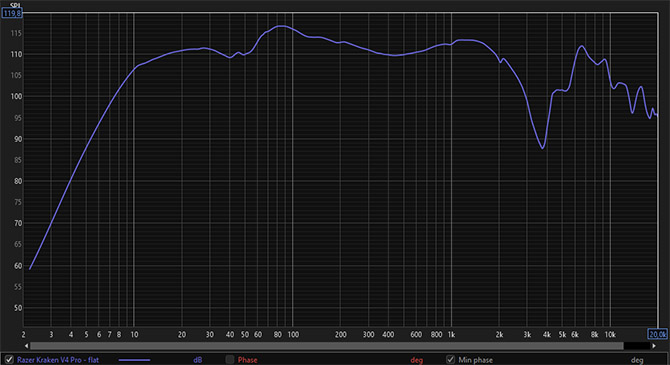Click the Min phase legend label
The image size is (670, 365).
point(475,360)
